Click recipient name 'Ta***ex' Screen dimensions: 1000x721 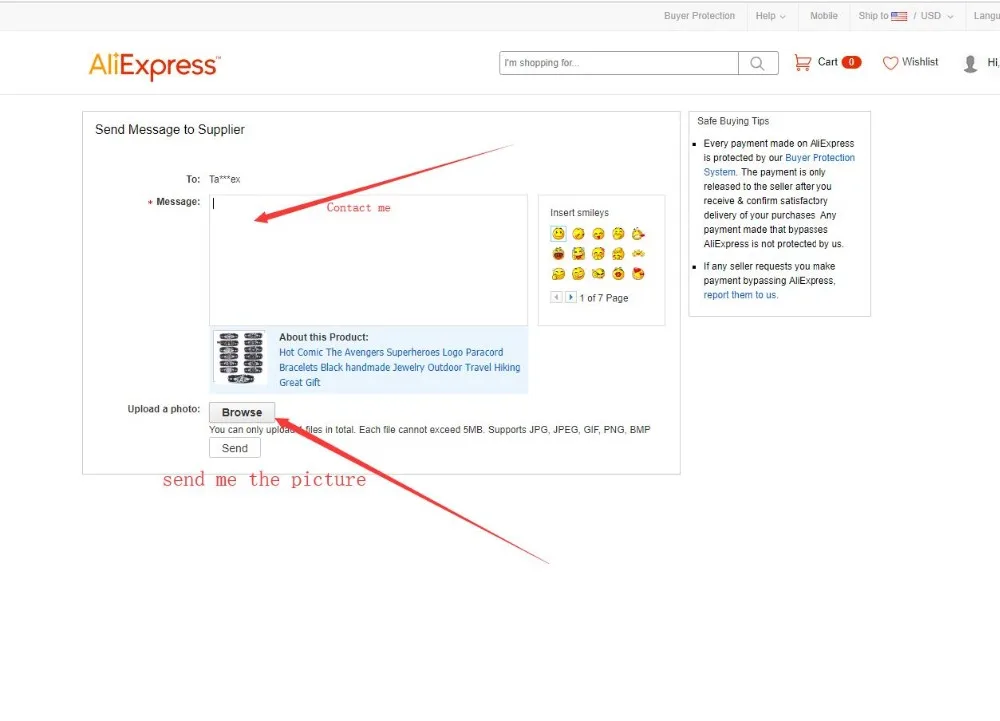pyautogui.click(x=224, y=179)
